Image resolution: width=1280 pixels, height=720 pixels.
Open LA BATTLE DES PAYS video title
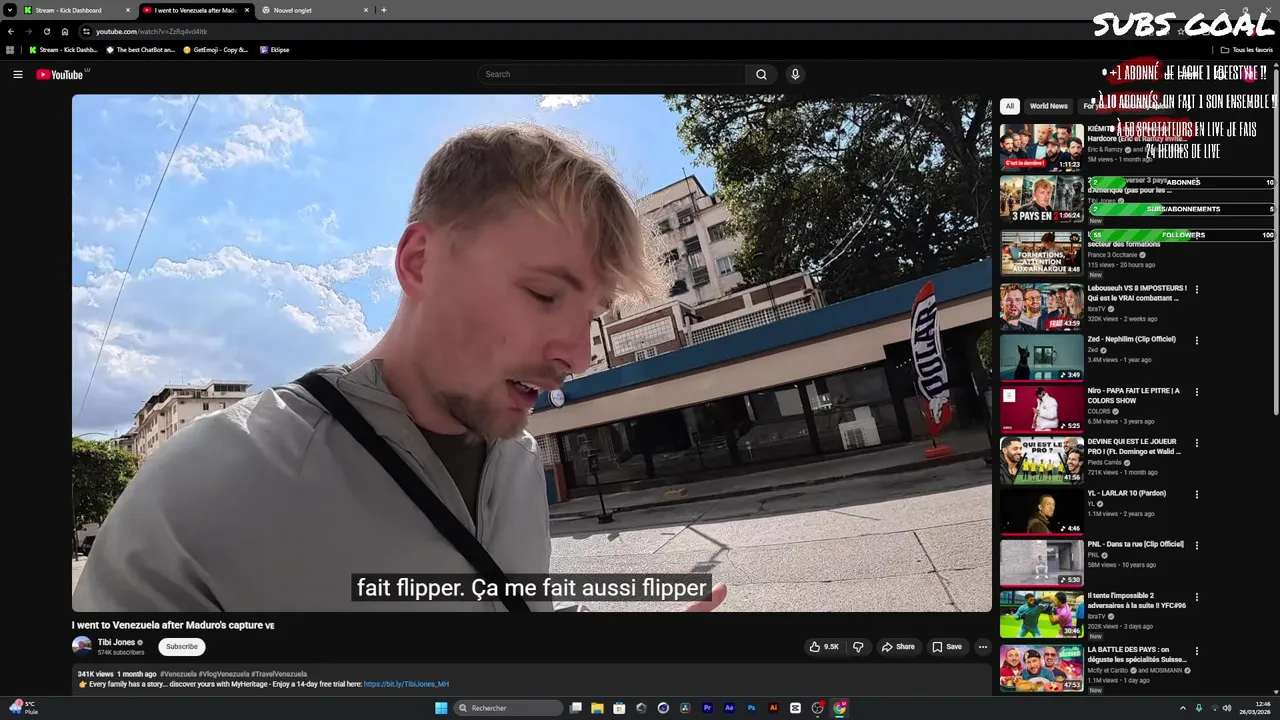click(1137, 654)
